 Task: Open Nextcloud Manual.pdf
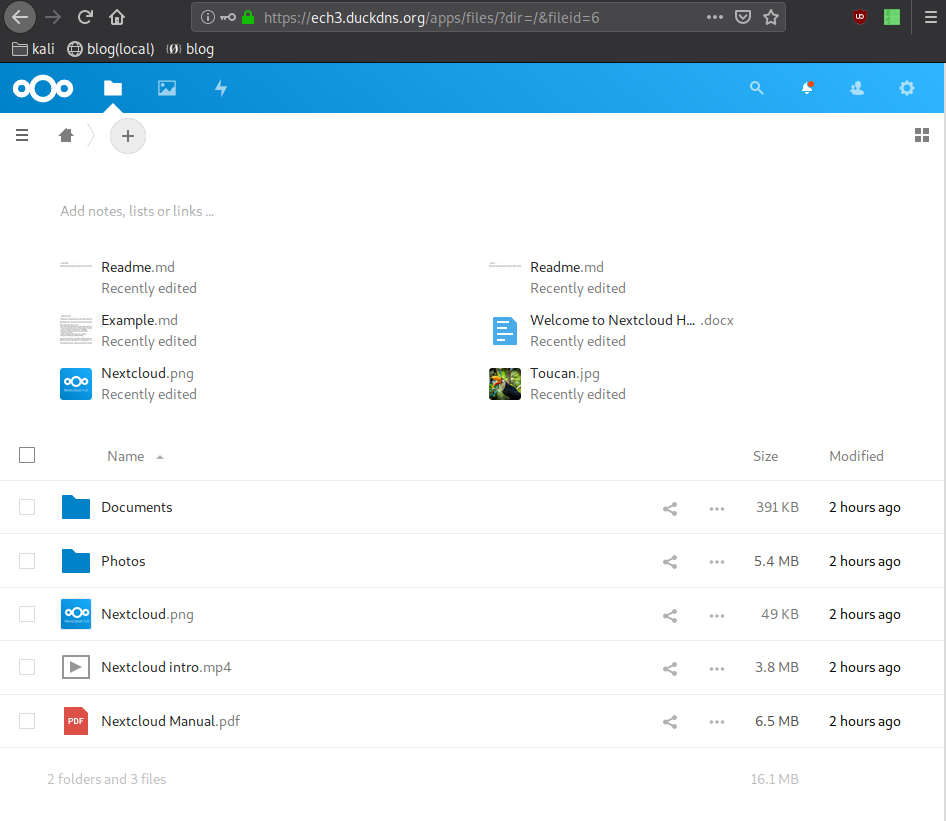(170, 721)
